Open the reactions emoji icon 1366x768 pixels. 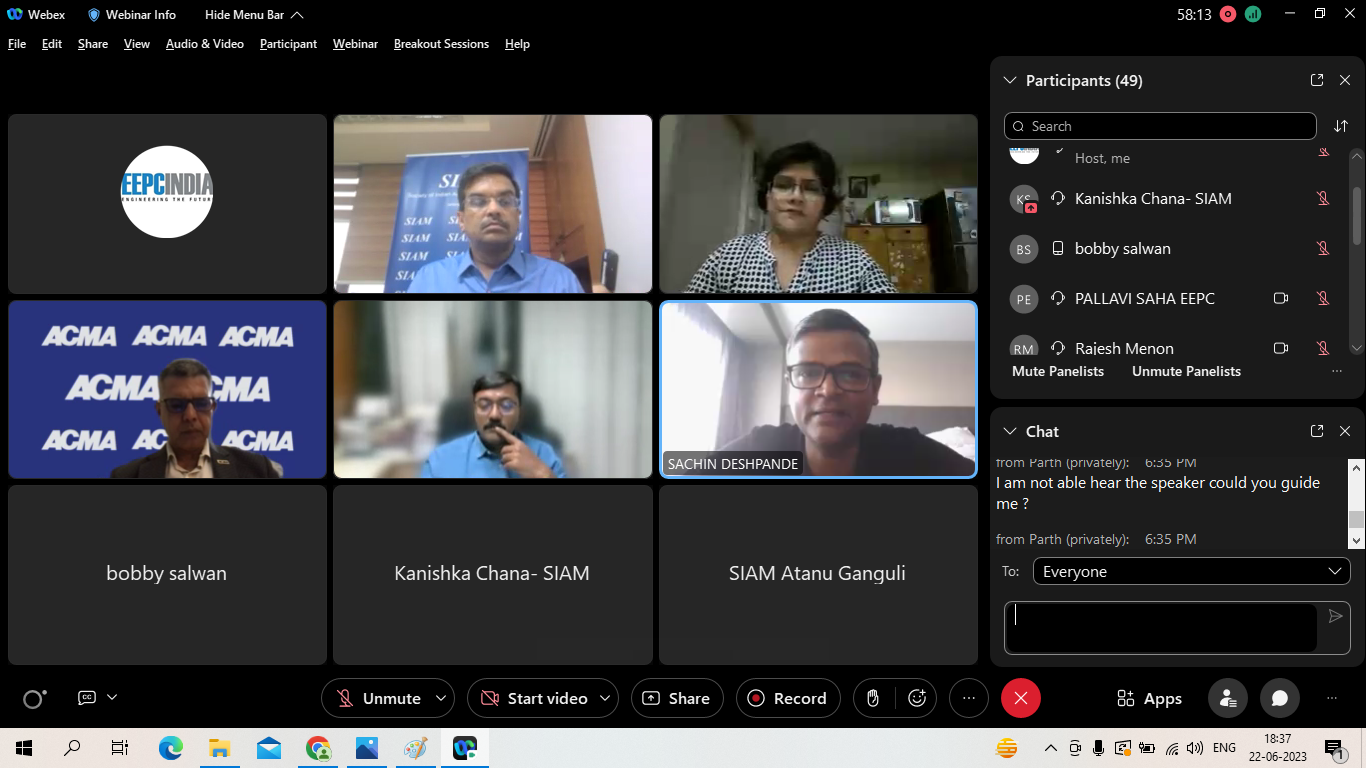[x=917, y=698]
